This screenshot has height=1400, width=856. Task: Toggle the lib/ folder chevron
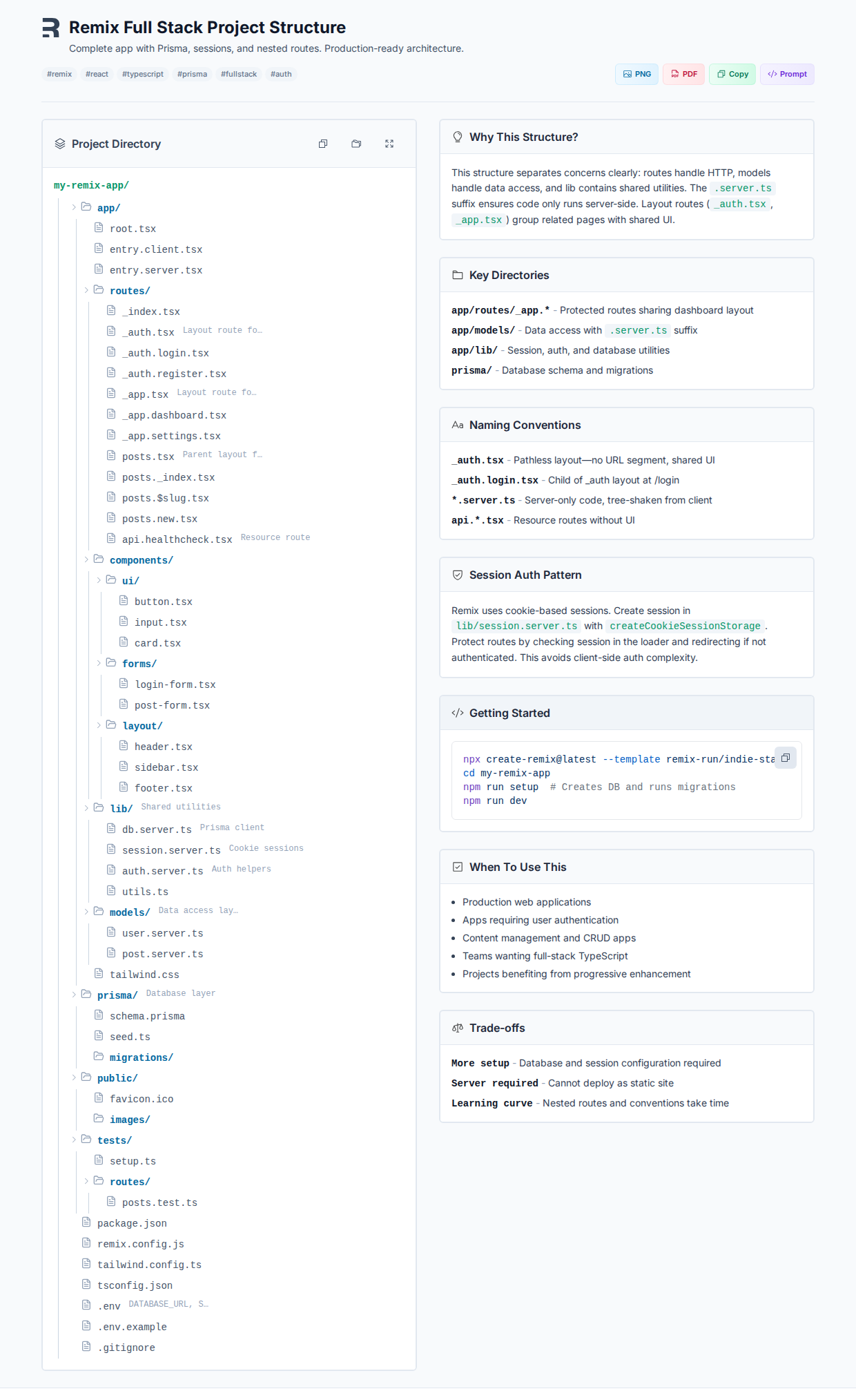pyautogui.click(x=86, y=808)
